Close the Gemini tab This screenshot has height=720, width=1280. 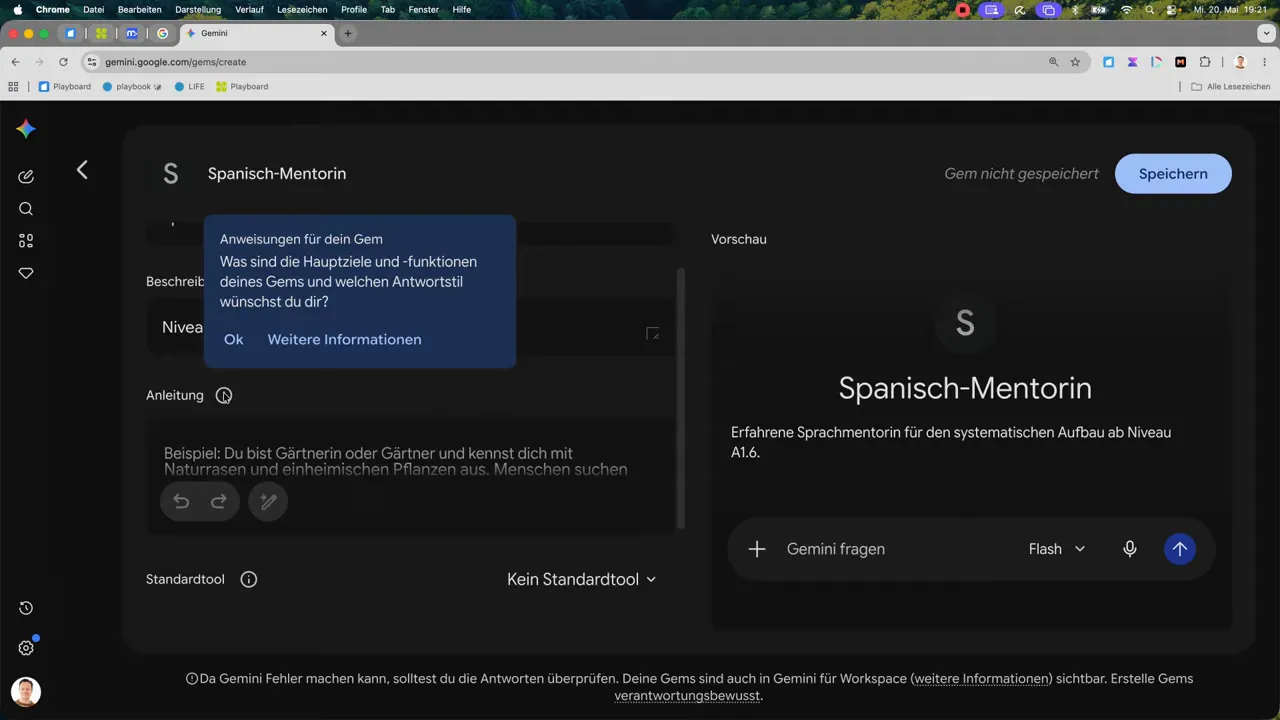(324, 33)
